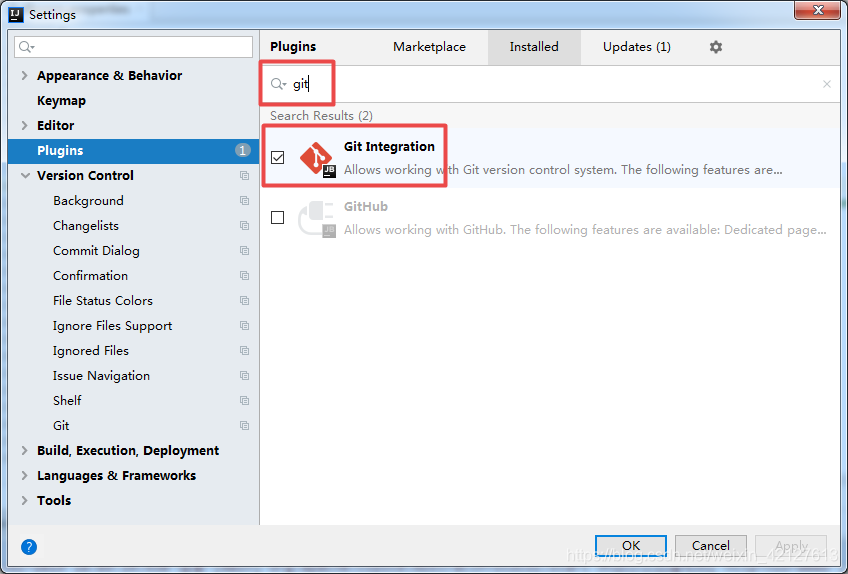Screen dimensions: 848x574
Task: Close the Settings dialog window
Action: (x=817, y=10)
